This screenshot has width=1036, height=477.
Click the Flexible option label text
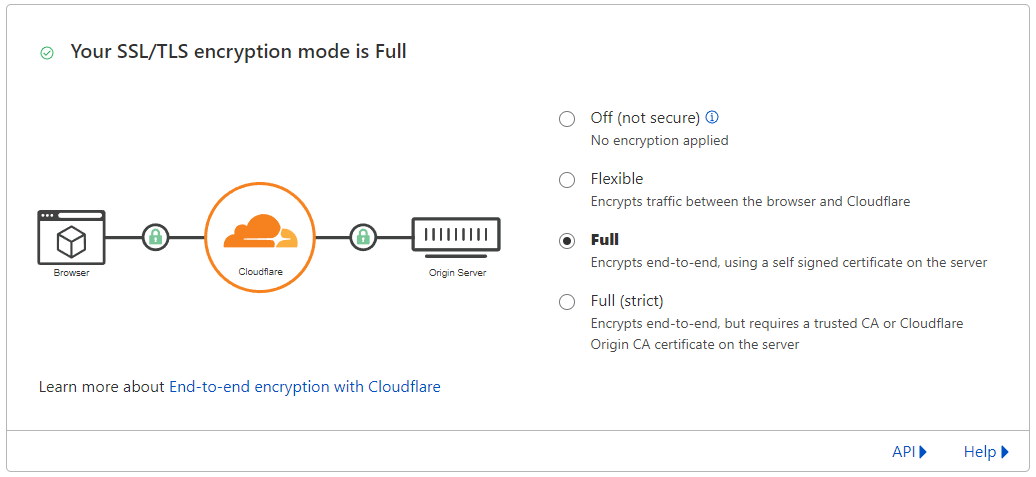617,179
